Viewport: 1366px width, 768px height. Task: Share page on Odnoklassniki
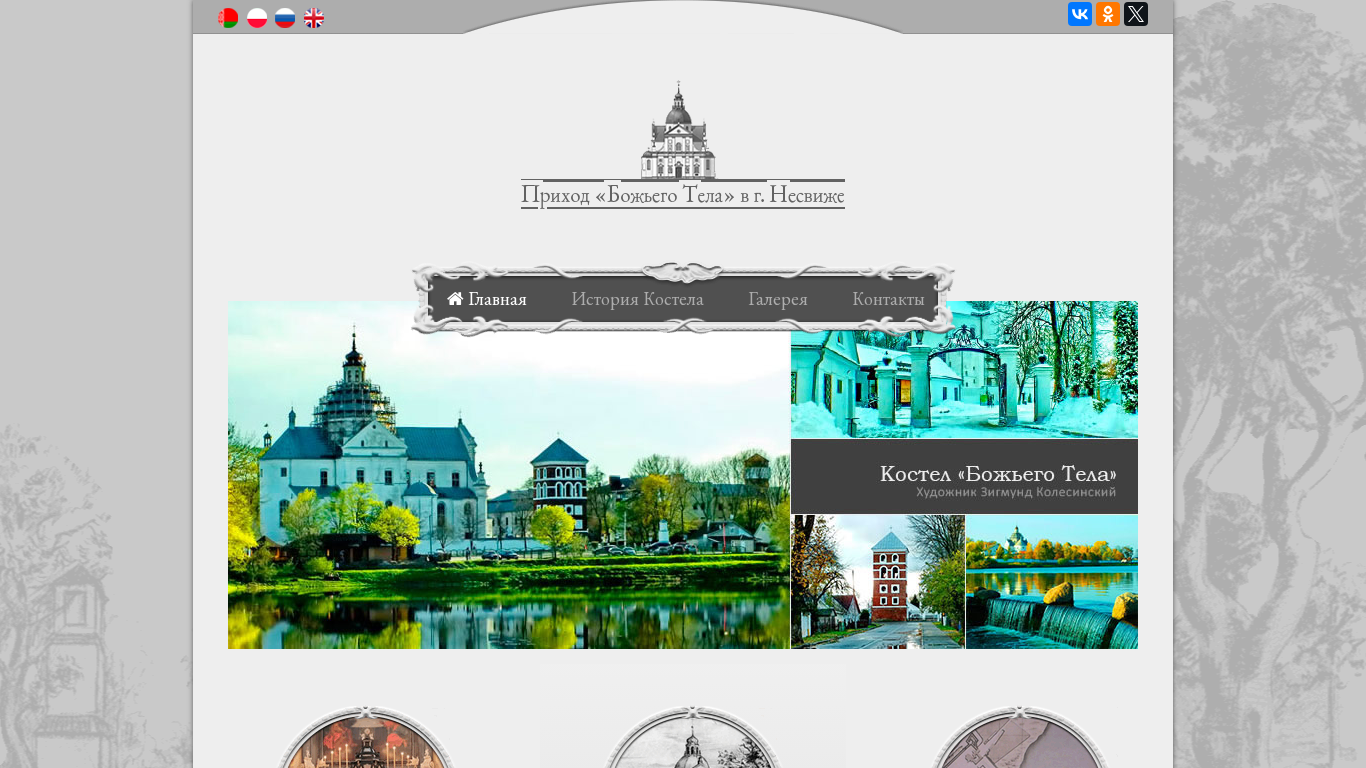pos(1108,14)
